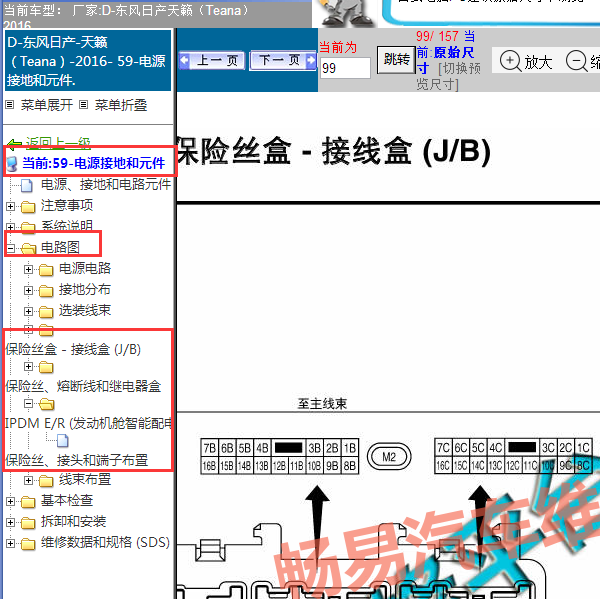This screenshot has width=600, height=599.
Task: Select IPDM E/R (发动机舱智能配电) item
Action: coord(88,423)
